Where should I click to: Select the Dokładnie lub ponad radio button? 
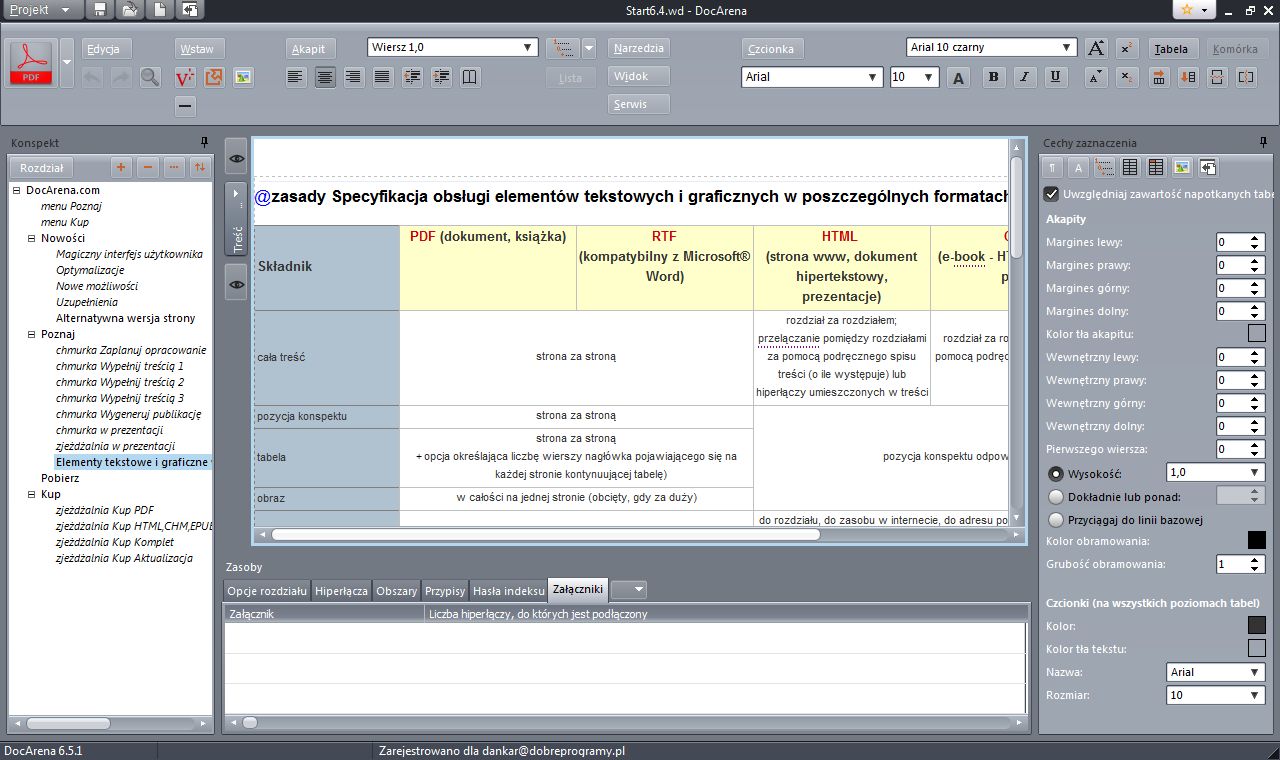tap(1055, 496)
